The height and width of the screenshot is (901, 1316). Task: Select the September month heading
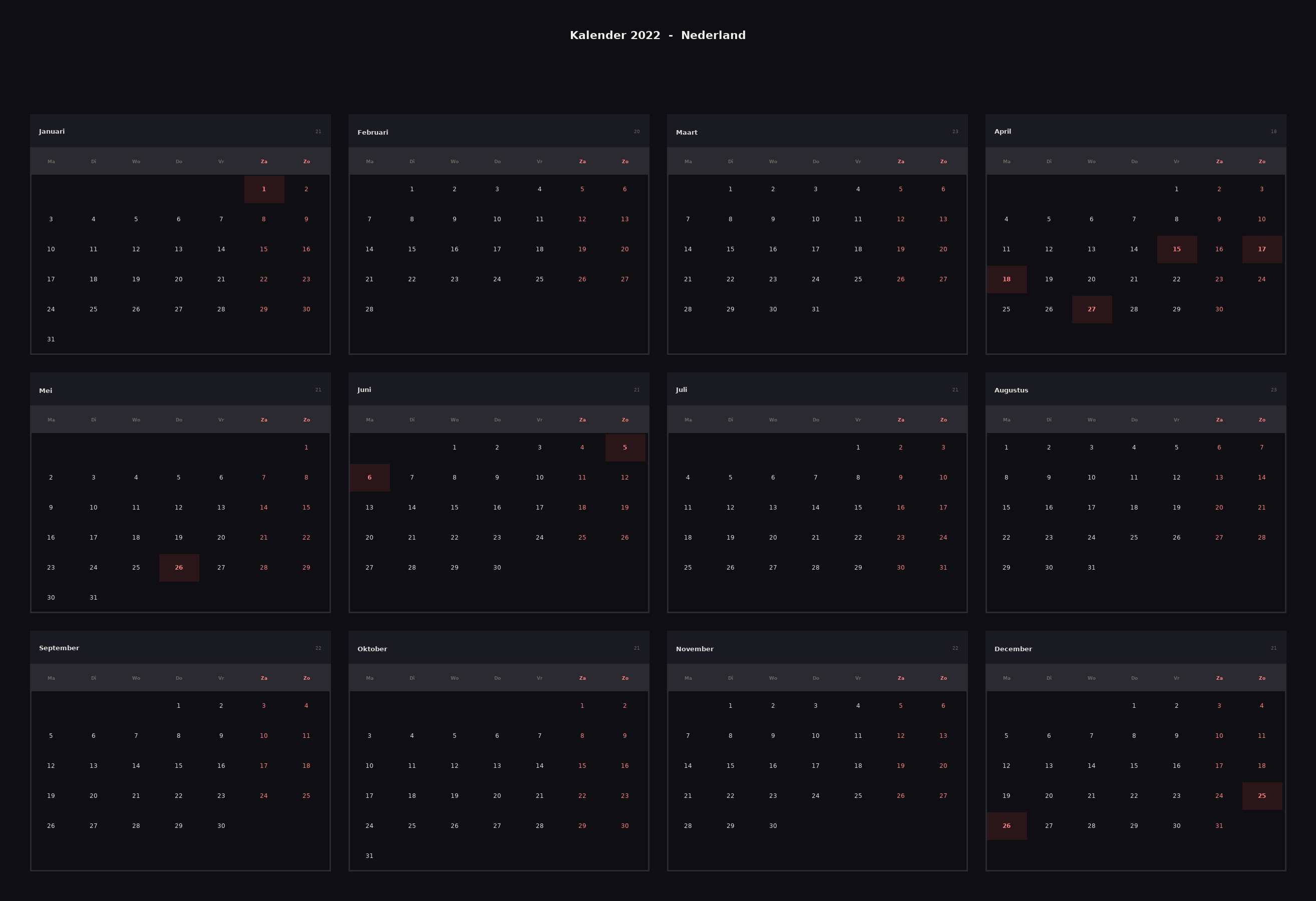tap(59, 648)
